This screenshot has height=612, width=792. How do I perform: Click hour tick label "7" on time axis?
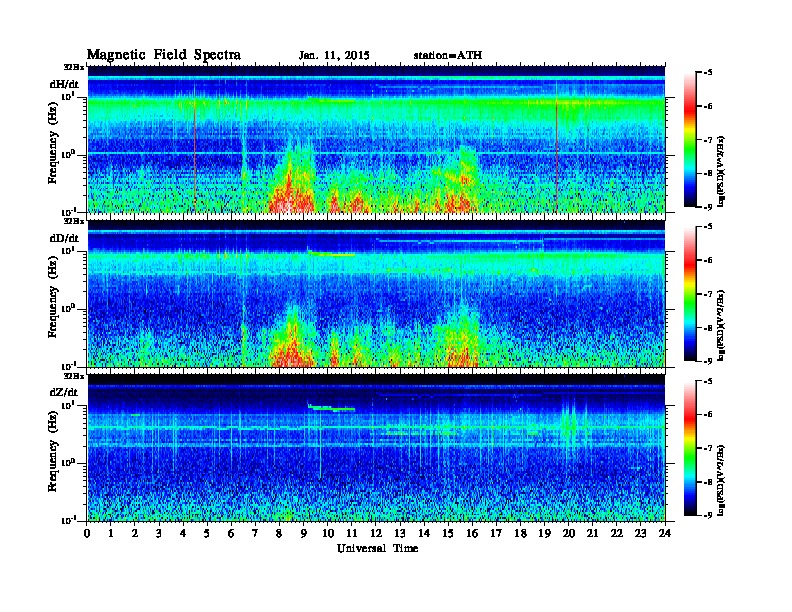pyautogui.click(x=255, y=533)
